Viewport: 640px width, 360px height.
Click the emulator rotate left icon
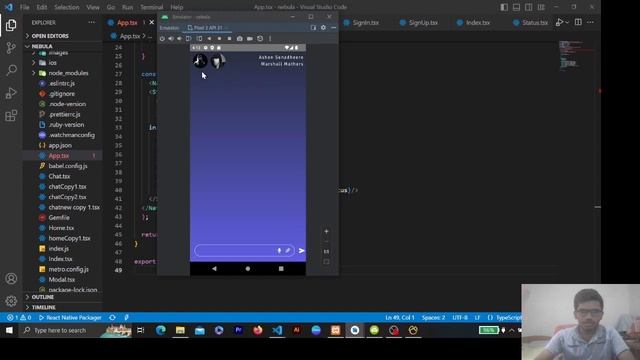click(189, 39)
